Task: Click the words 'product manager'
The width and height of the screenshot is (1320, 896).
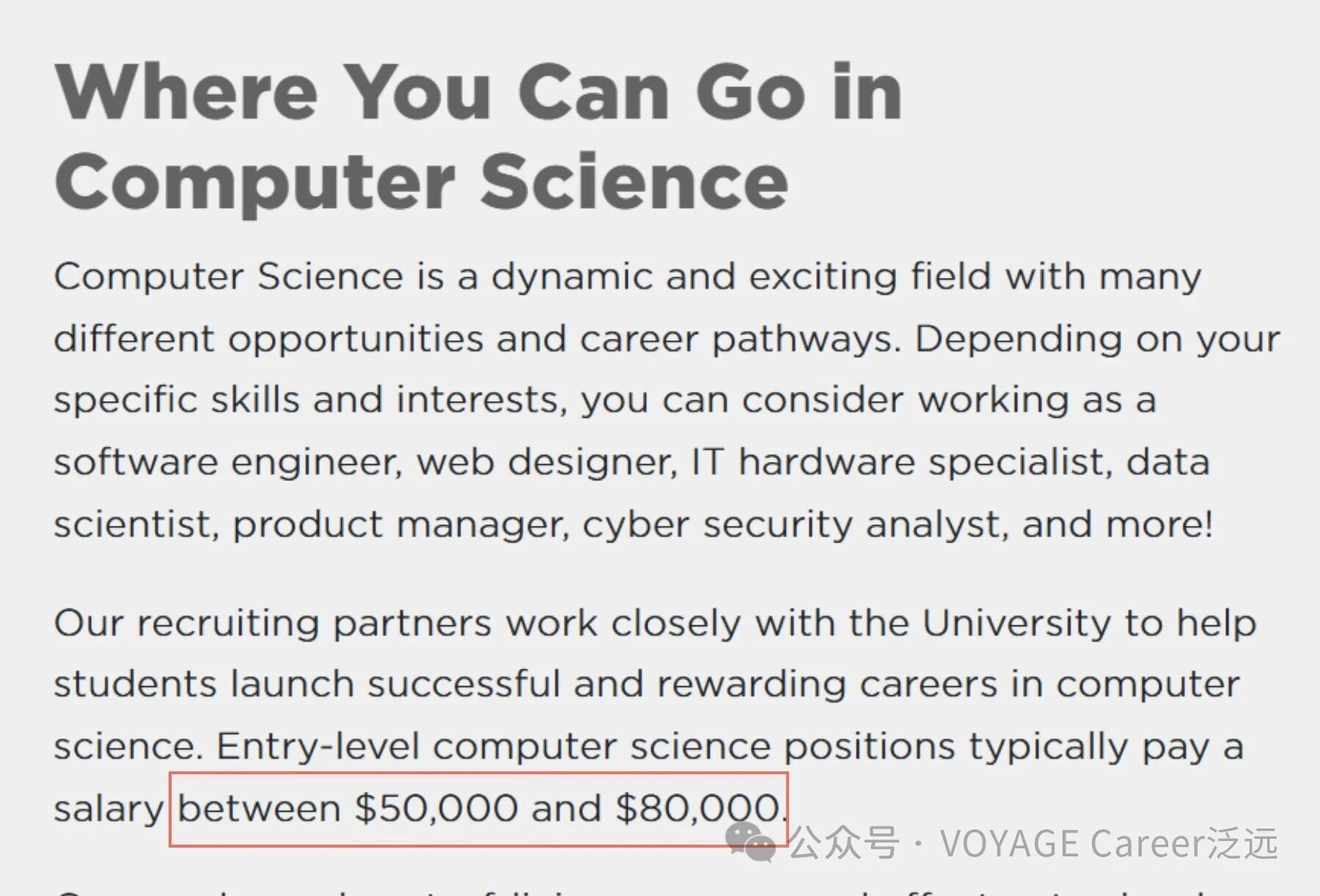Action: tap(400, 525)
